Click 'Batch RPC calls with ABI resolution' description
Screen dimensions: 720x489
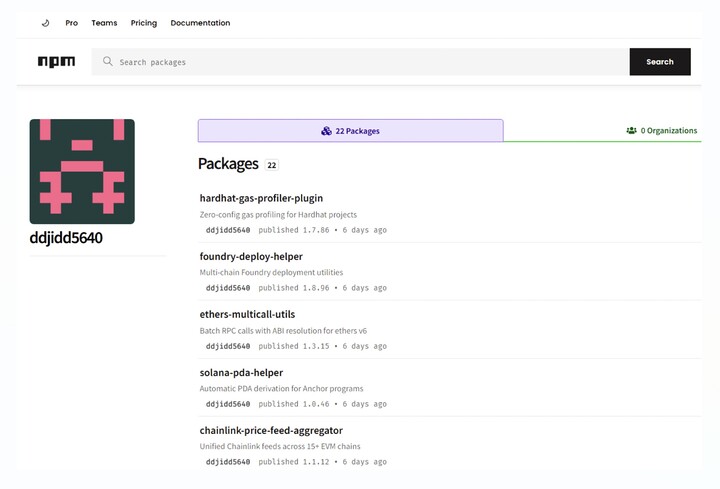283,331
